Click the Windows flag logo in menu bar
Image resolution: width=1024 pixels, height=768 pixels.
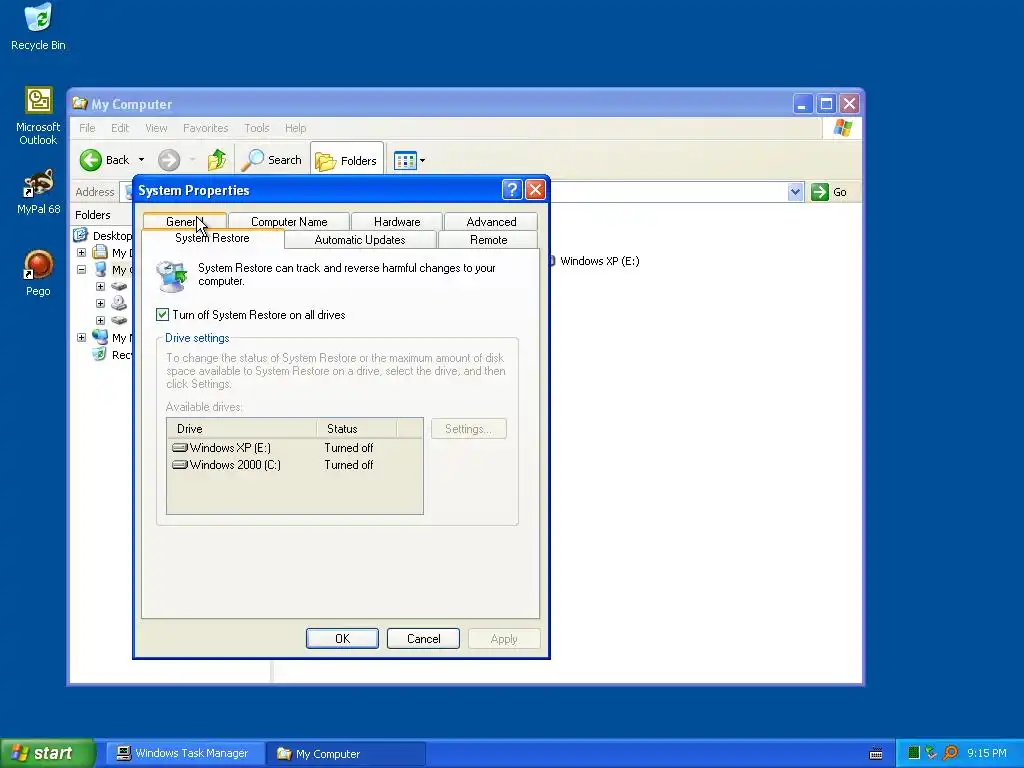[842, 128]
